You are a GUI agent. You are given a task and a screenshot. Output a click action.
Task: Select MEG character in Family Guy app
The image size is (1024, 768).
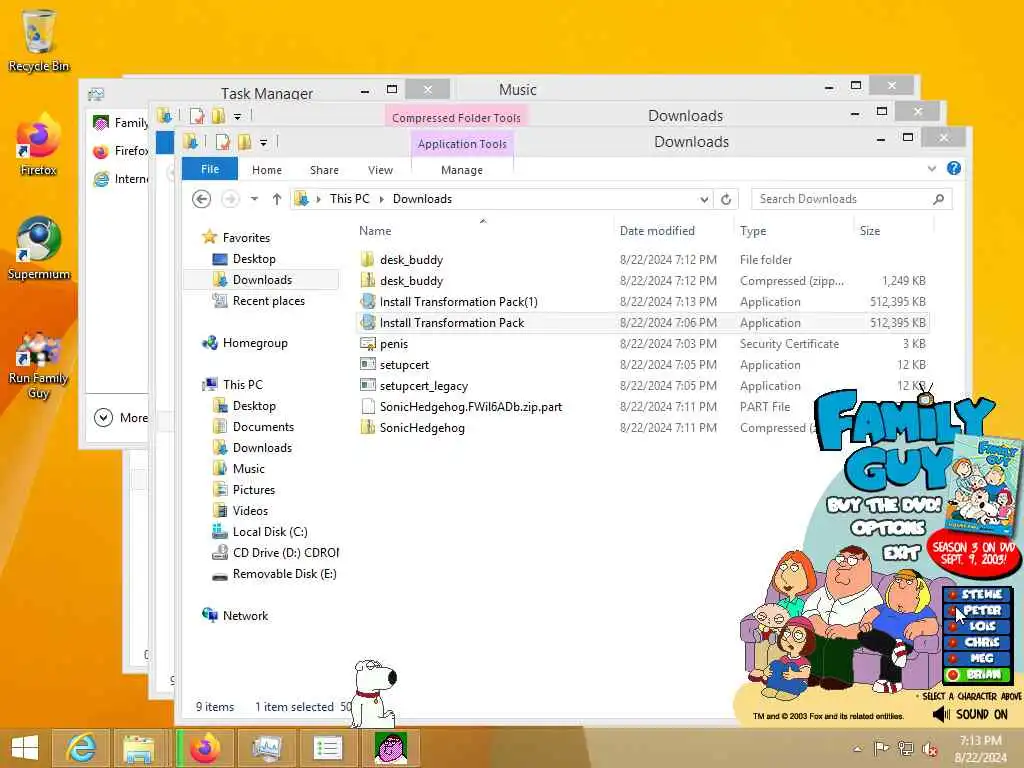pos(978,658)
